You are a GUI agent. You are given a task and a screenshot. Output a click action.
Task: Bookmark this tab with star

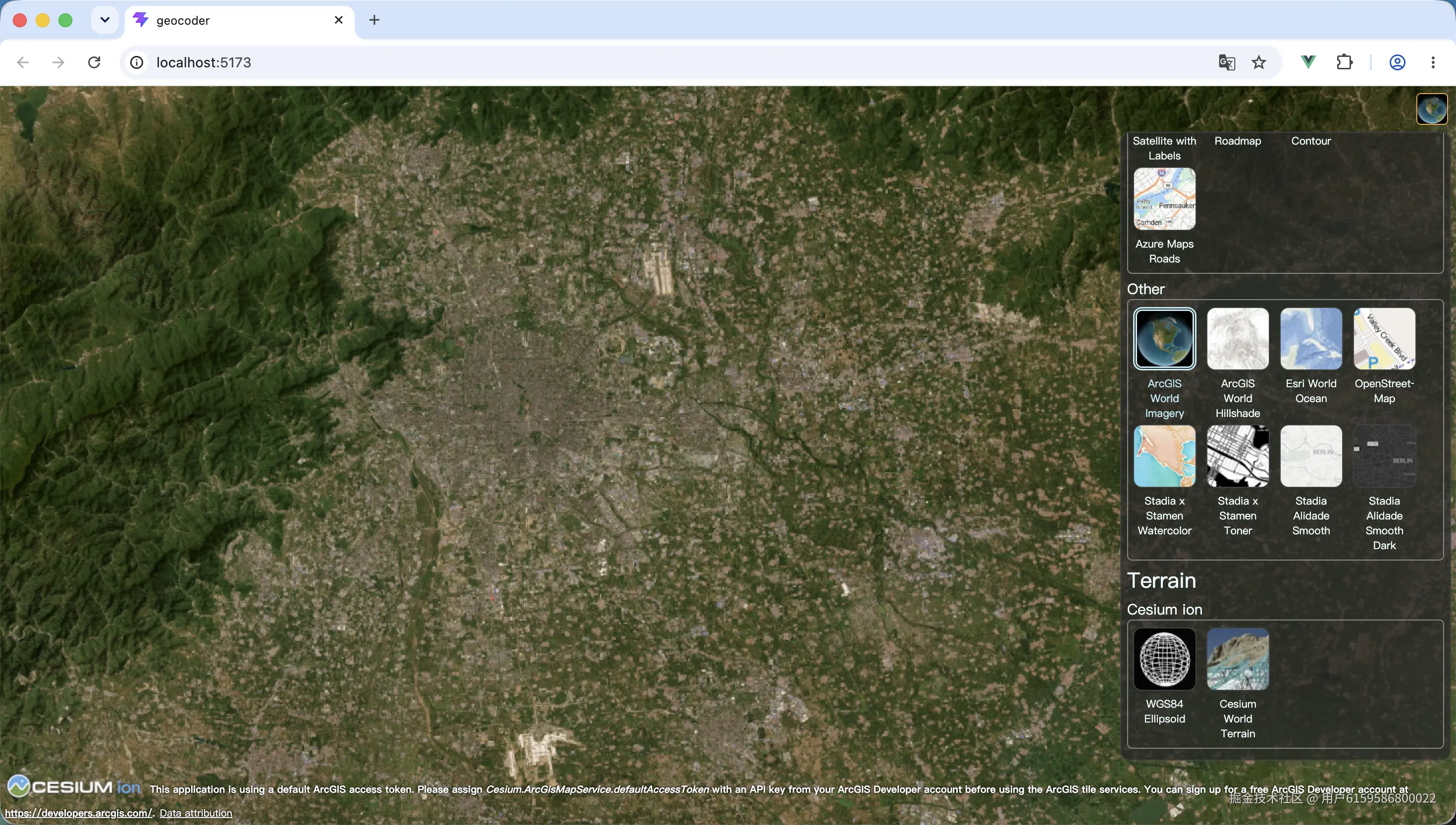[x=1259, y=62]
